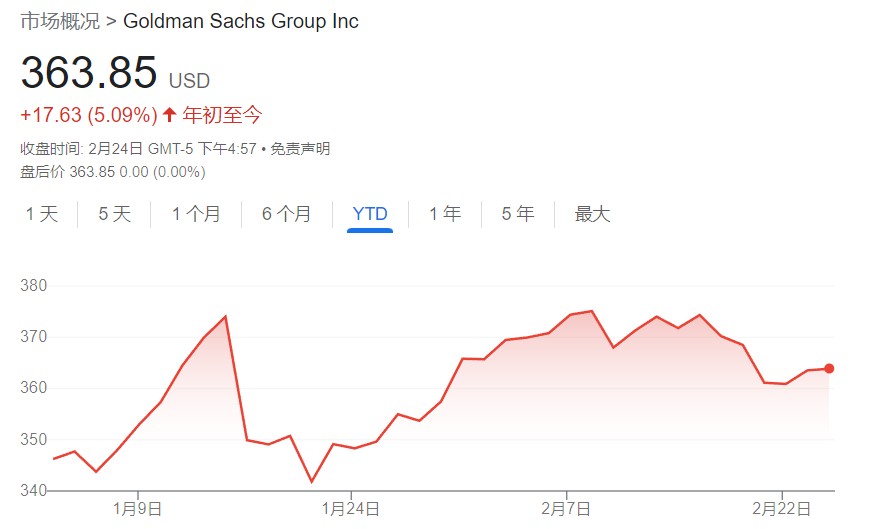Viewport: 873px width, 529px height.
Task: Click the 1月24日 date axis label
Action: coord(352,508)
